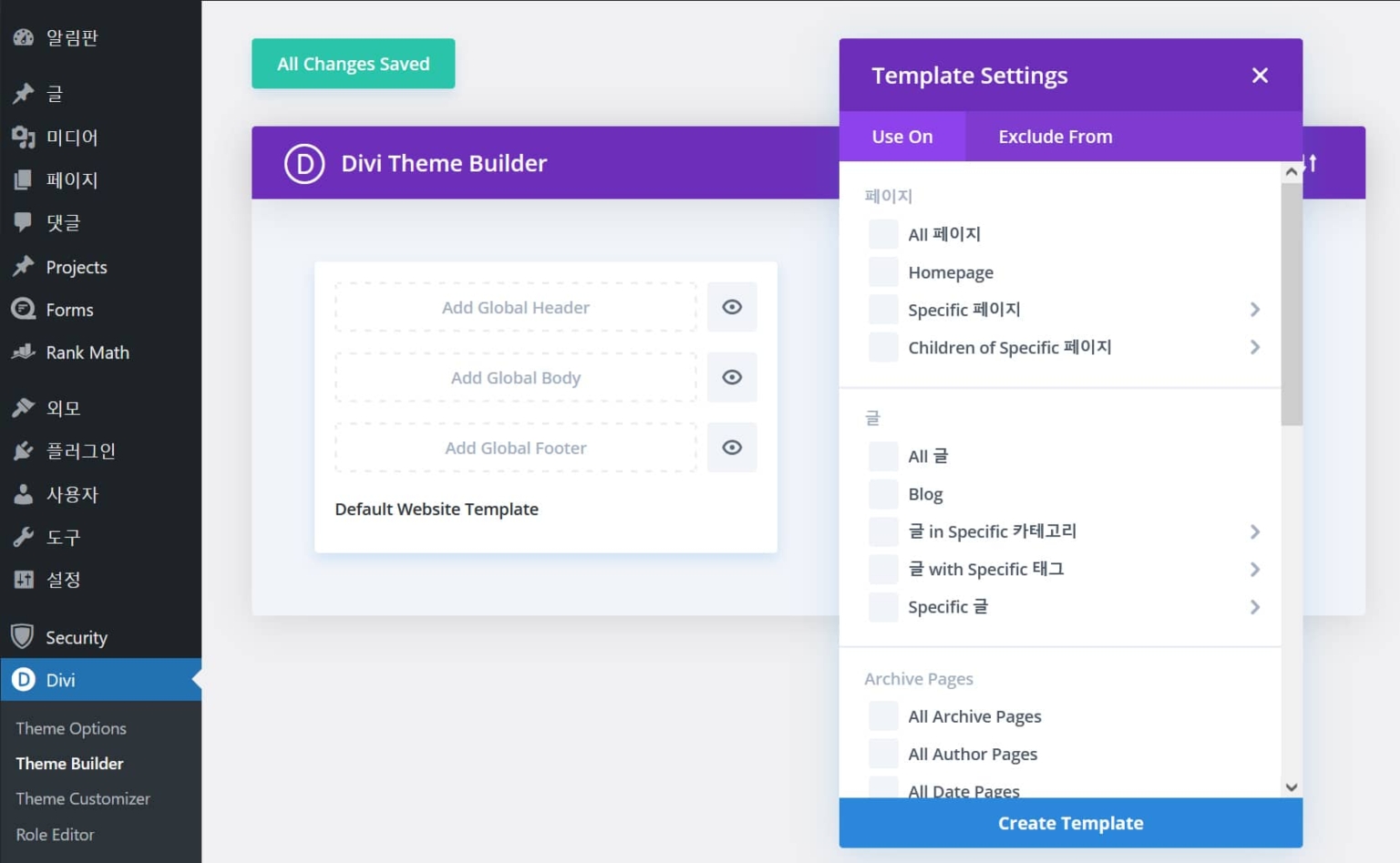
Task: Check the Blog checkbox
Action: pos(883,494)
